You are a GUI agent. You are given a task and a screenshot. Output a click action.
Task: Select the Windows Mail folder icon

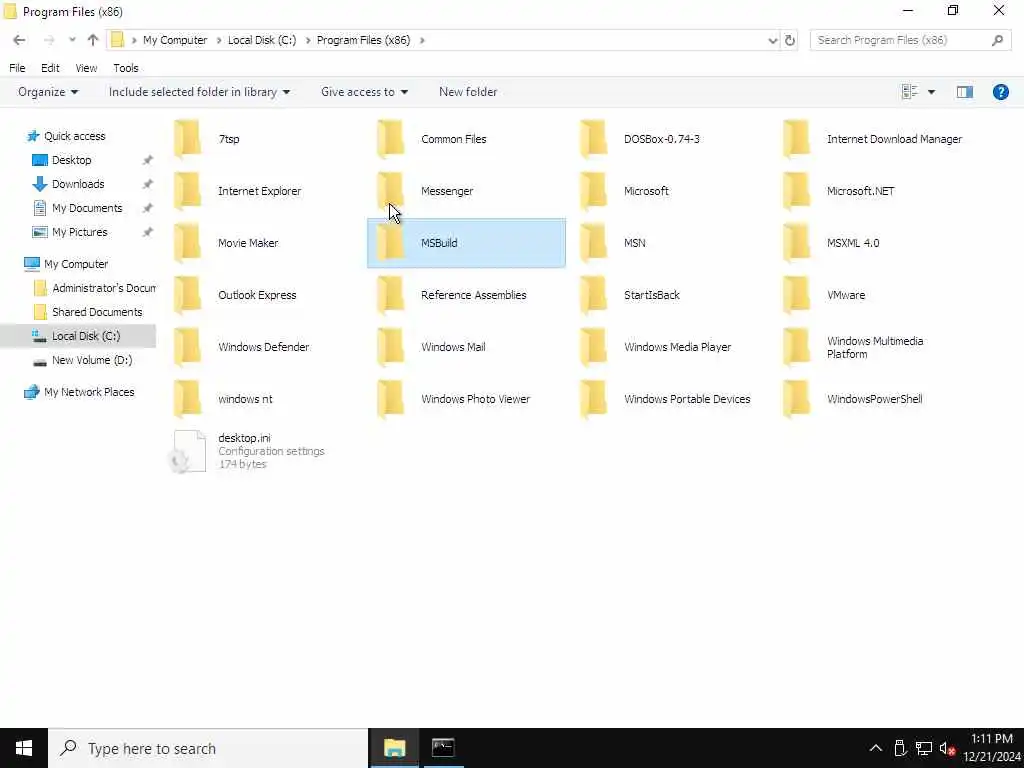coord(391,347)
